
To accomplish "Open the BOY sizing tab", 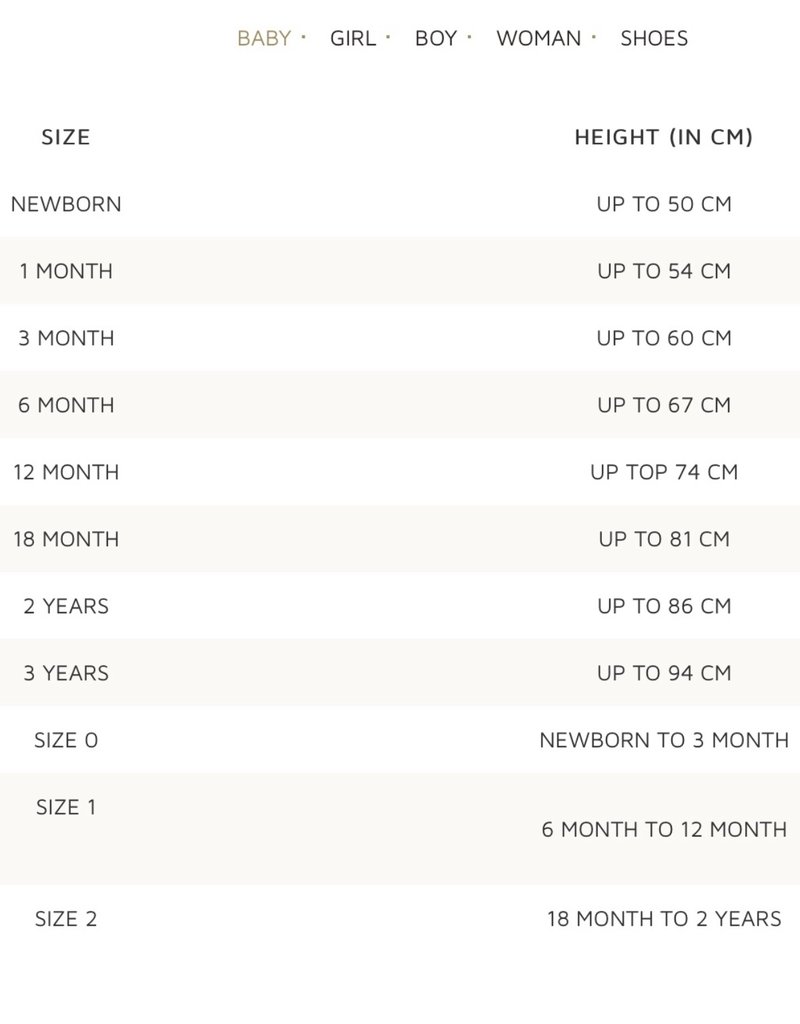I will (434, 38).
